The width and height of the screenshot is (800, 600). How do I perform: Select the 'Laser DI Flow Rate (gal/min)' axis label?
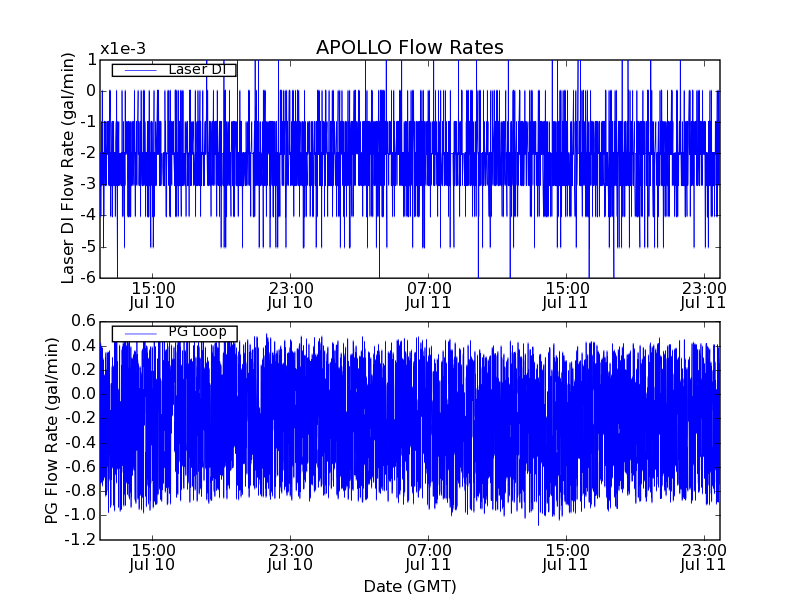68,168
